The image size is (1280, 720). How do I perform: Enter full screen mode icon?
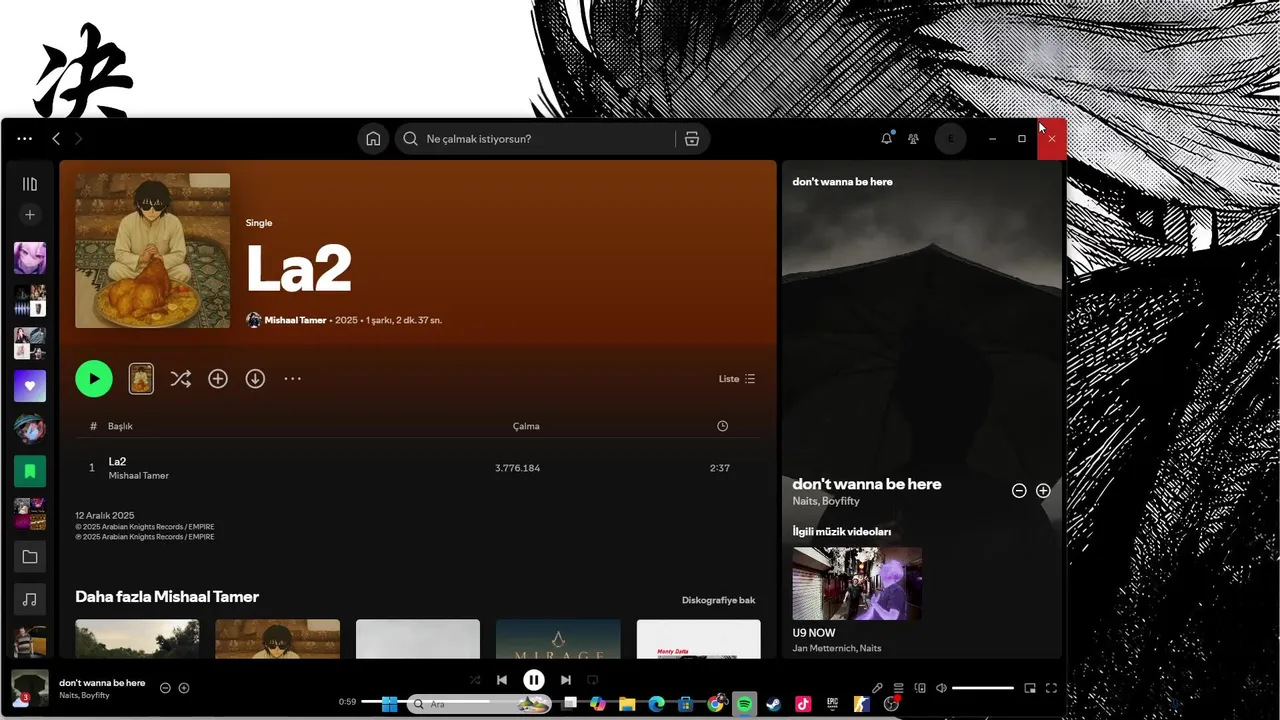pyautogui.click(x=1051, y=688)
